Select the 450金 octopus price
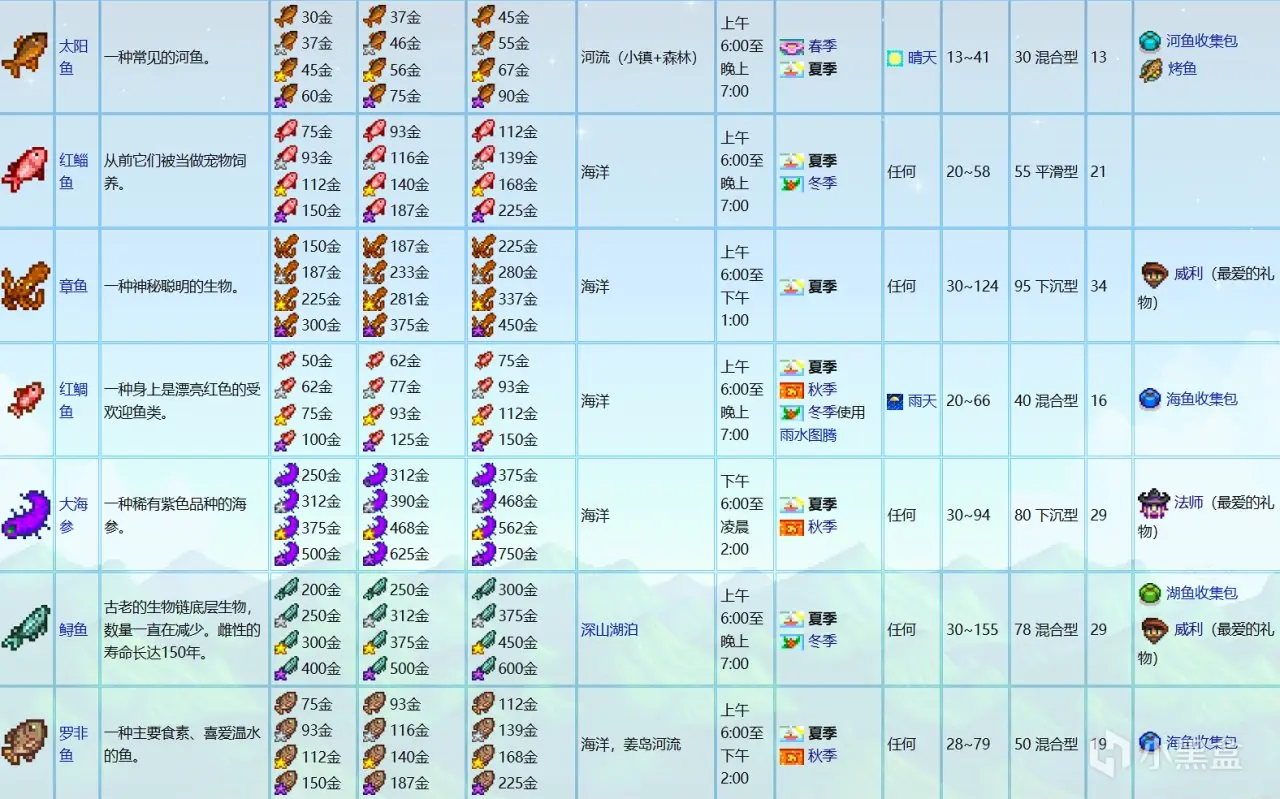Screen dimensions: 1280x799 [x=518, y=324]
